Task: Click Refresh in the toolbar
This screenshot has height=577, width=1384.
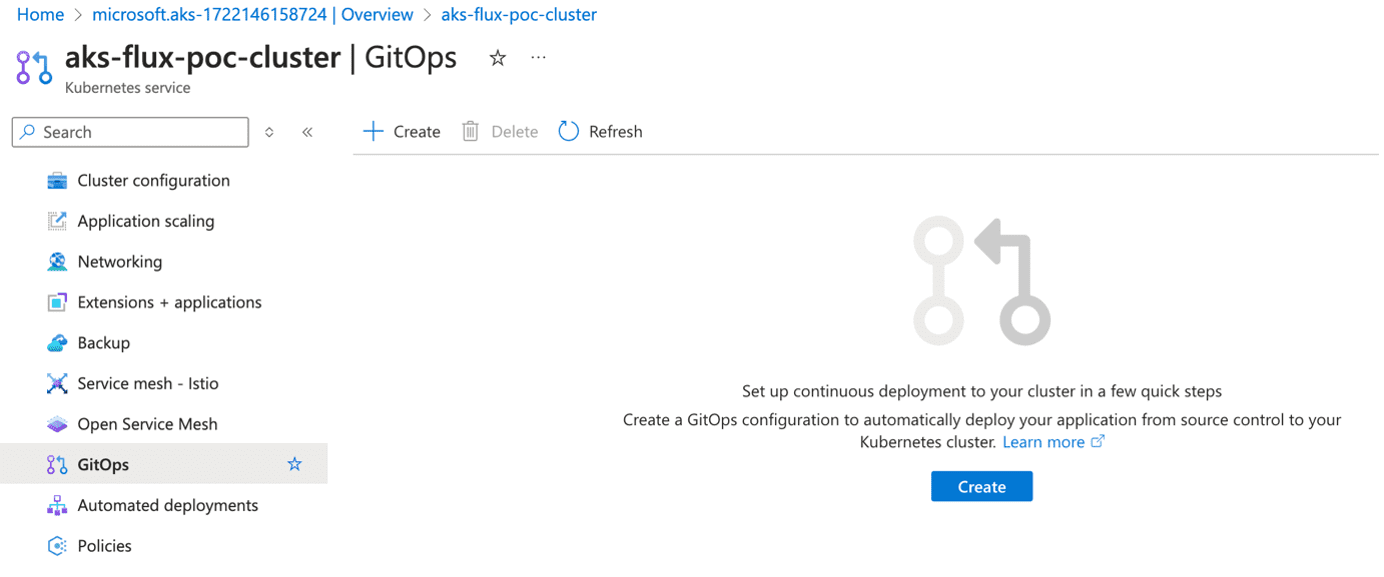Action: 600,132
